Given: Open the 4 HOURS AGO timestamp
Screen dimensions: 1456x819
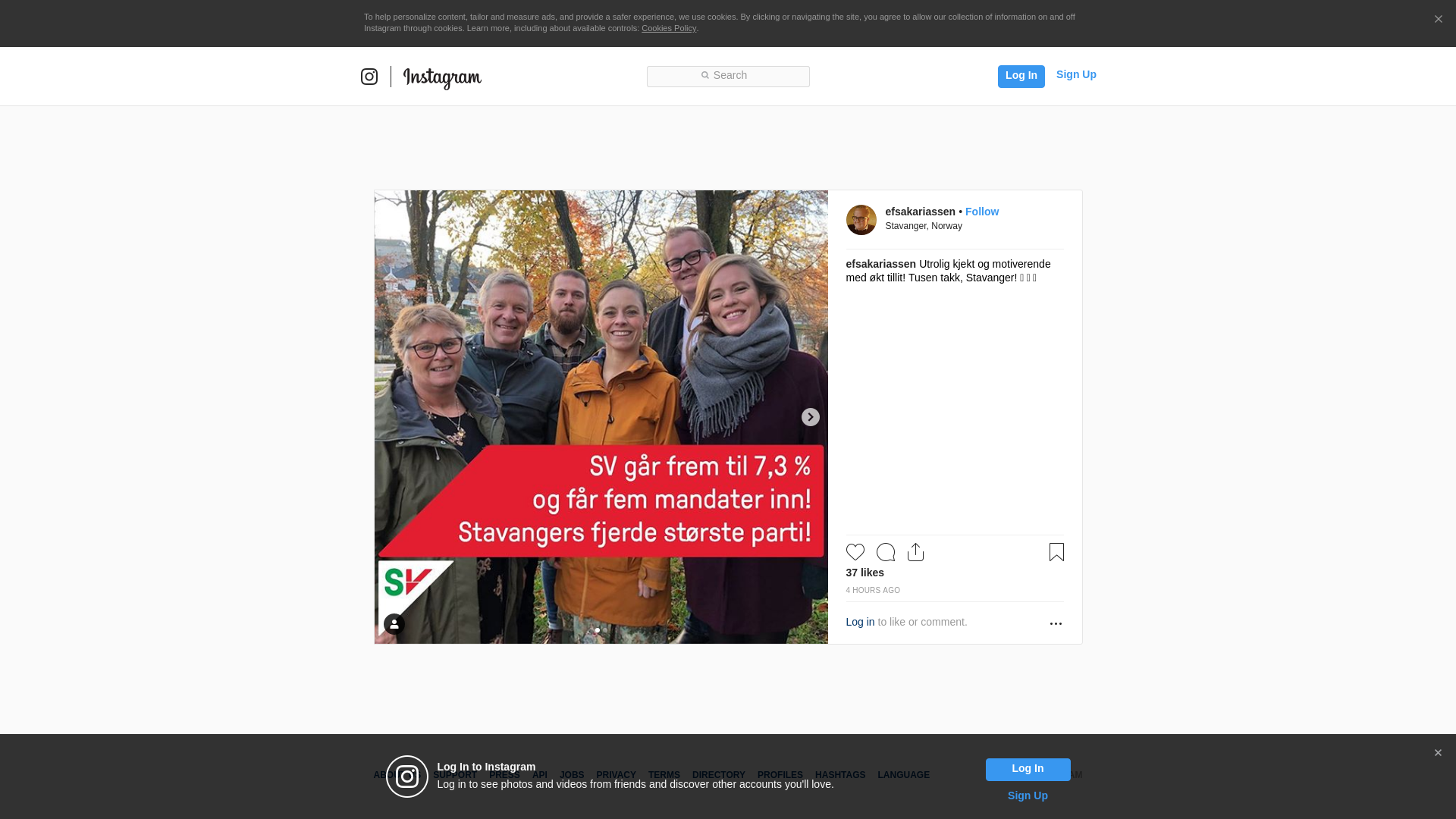Looking at the screenshot, I should (x=873, y=590).
